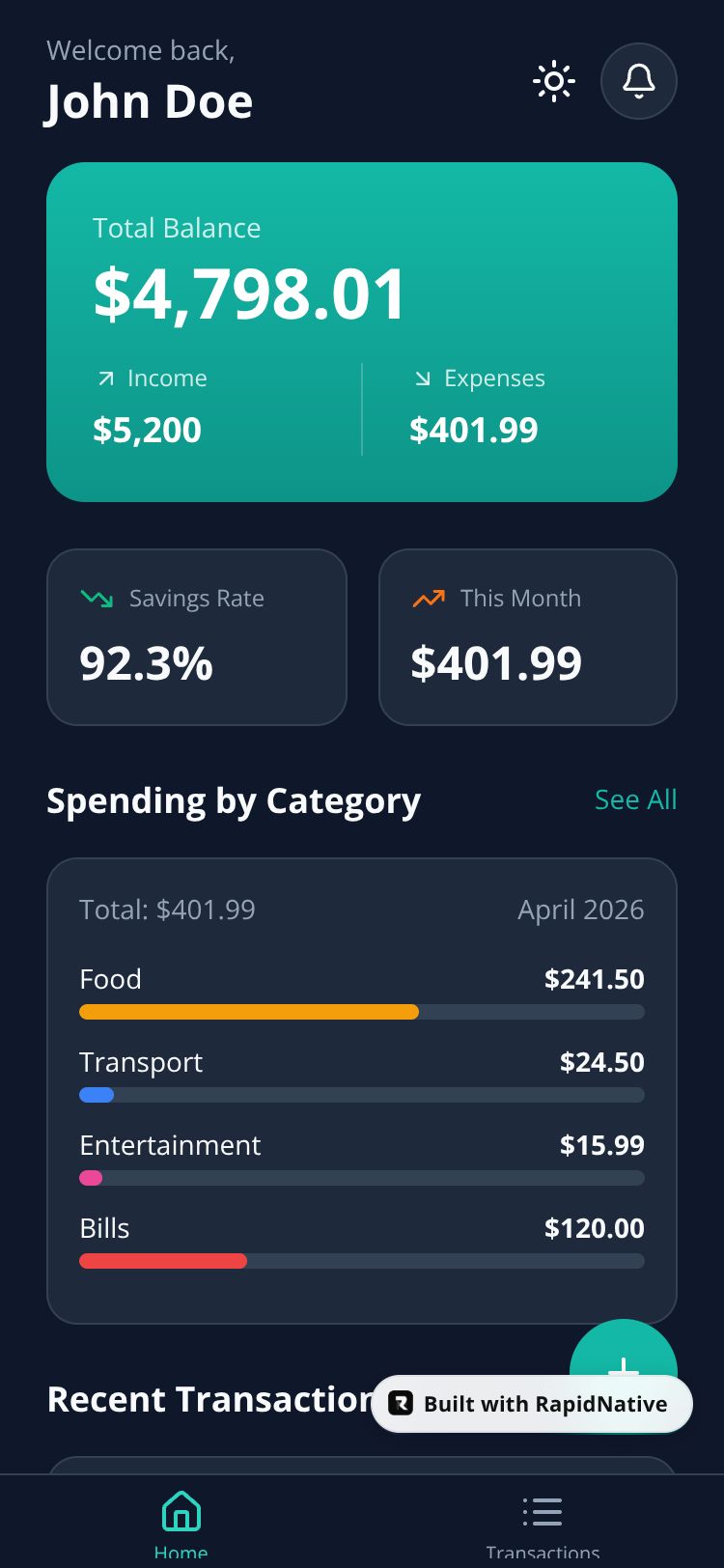Open the This Month $401.99 card
This screenshot has height=1568, width=724.
(528, 637)
